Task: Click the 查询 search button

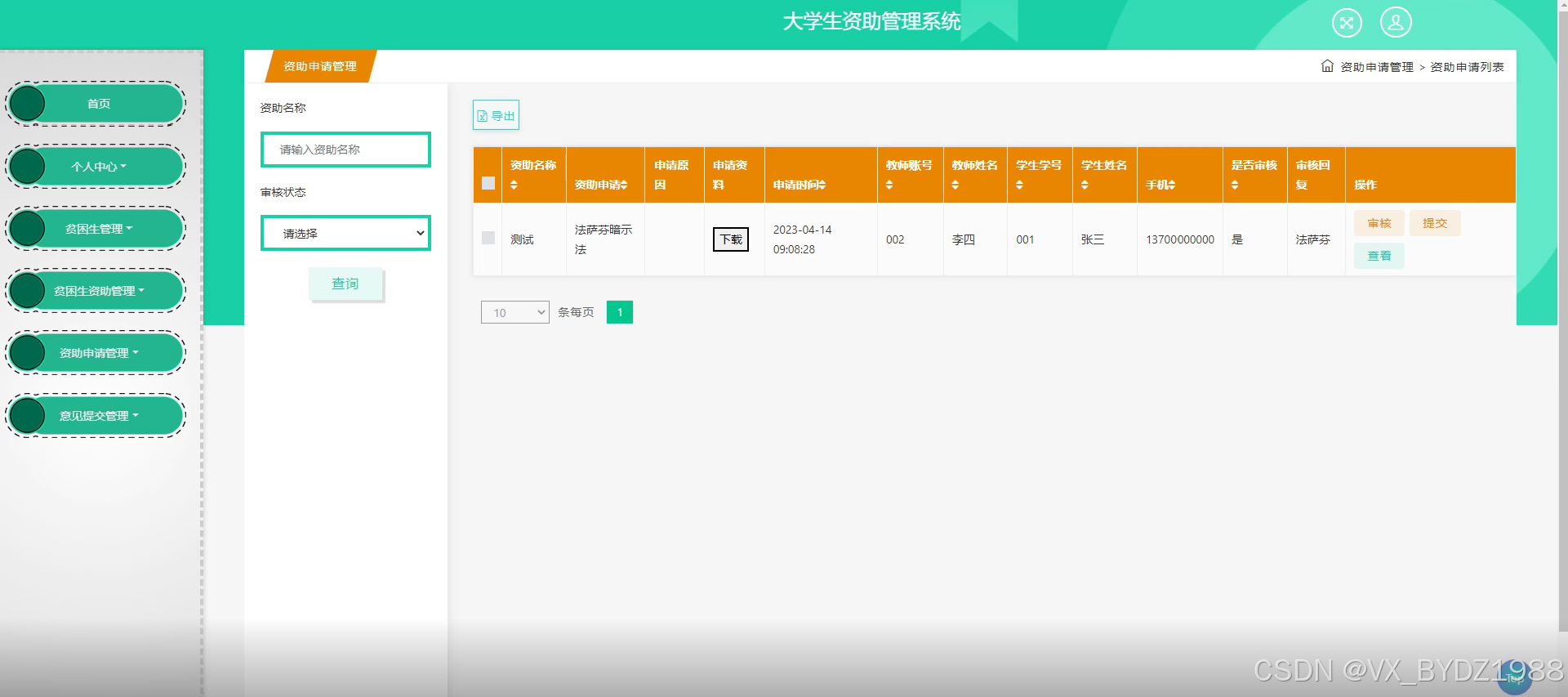Action: point(345,284)
